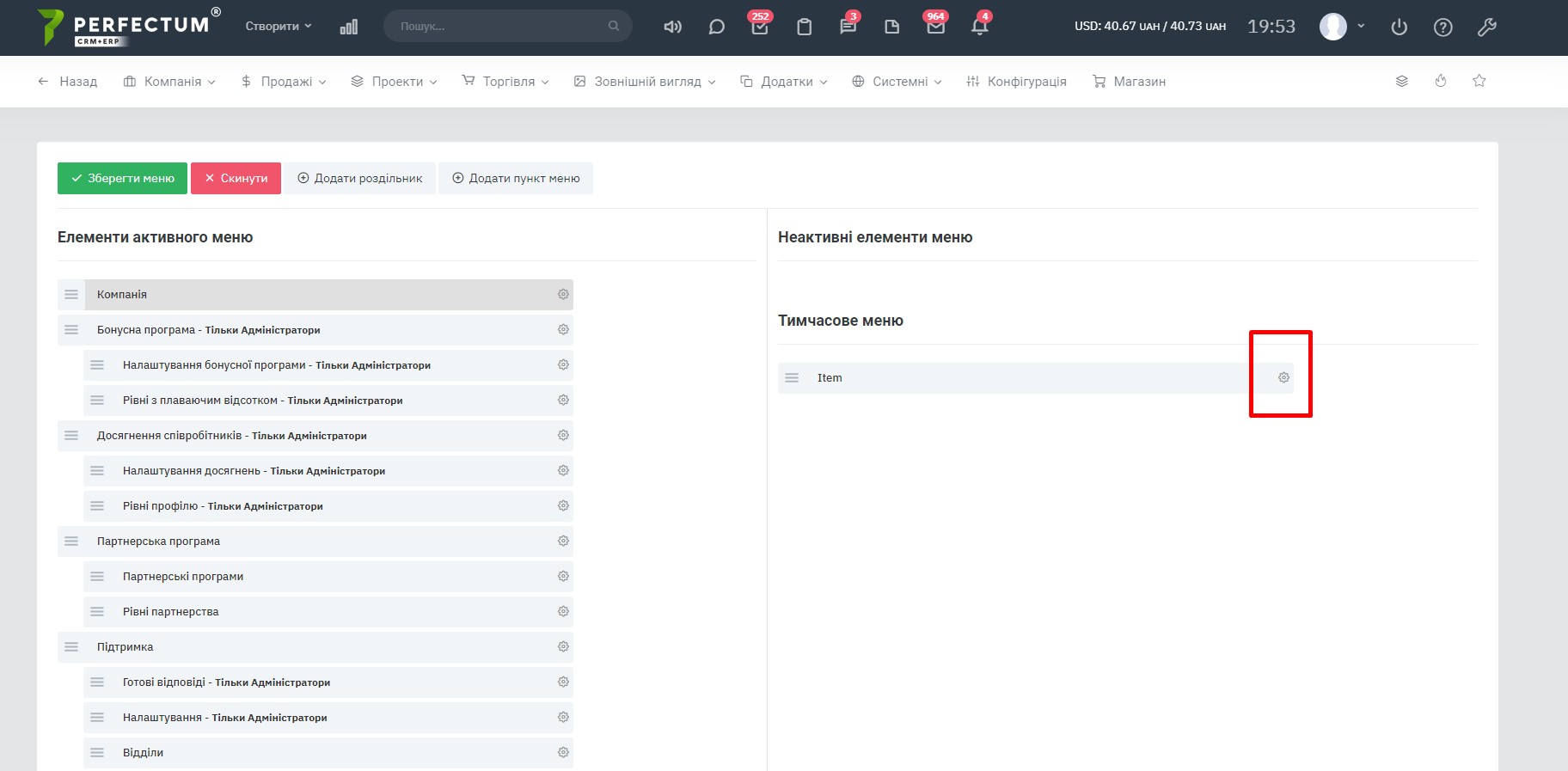Click the Зберегти меню button

(122, 179)
